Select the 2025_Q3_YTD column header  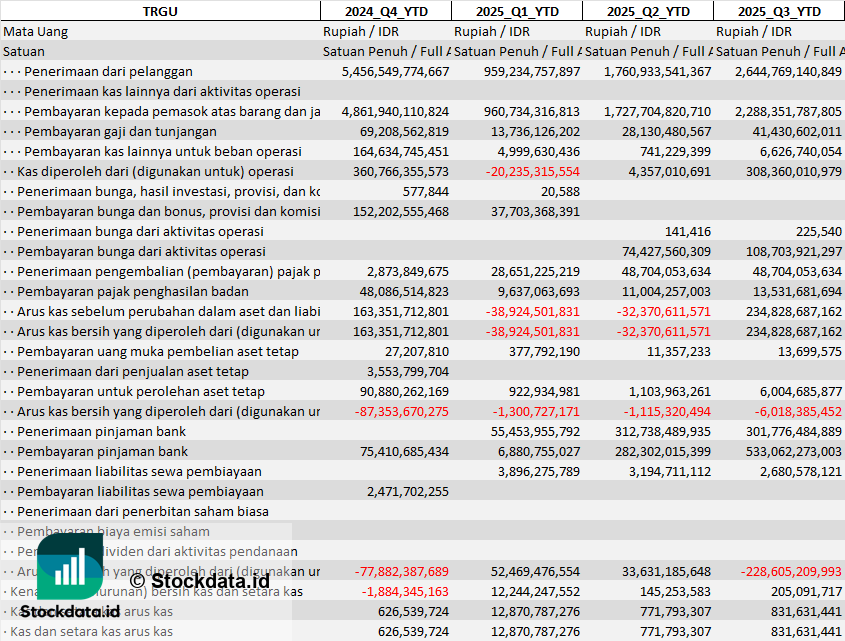click(x=779, y=11)
